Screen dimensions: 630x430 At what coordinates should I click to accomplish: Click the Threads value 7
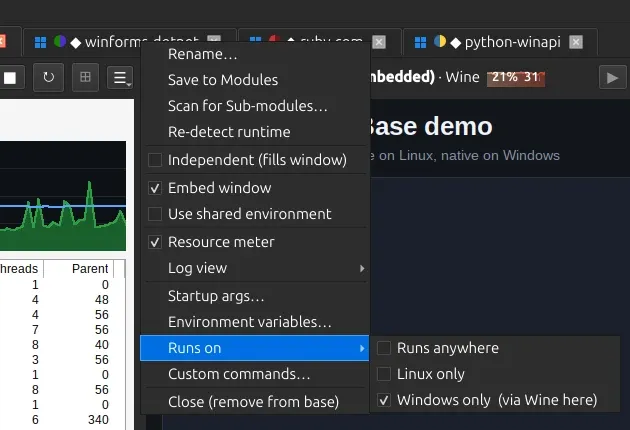[x=35, y=330]
